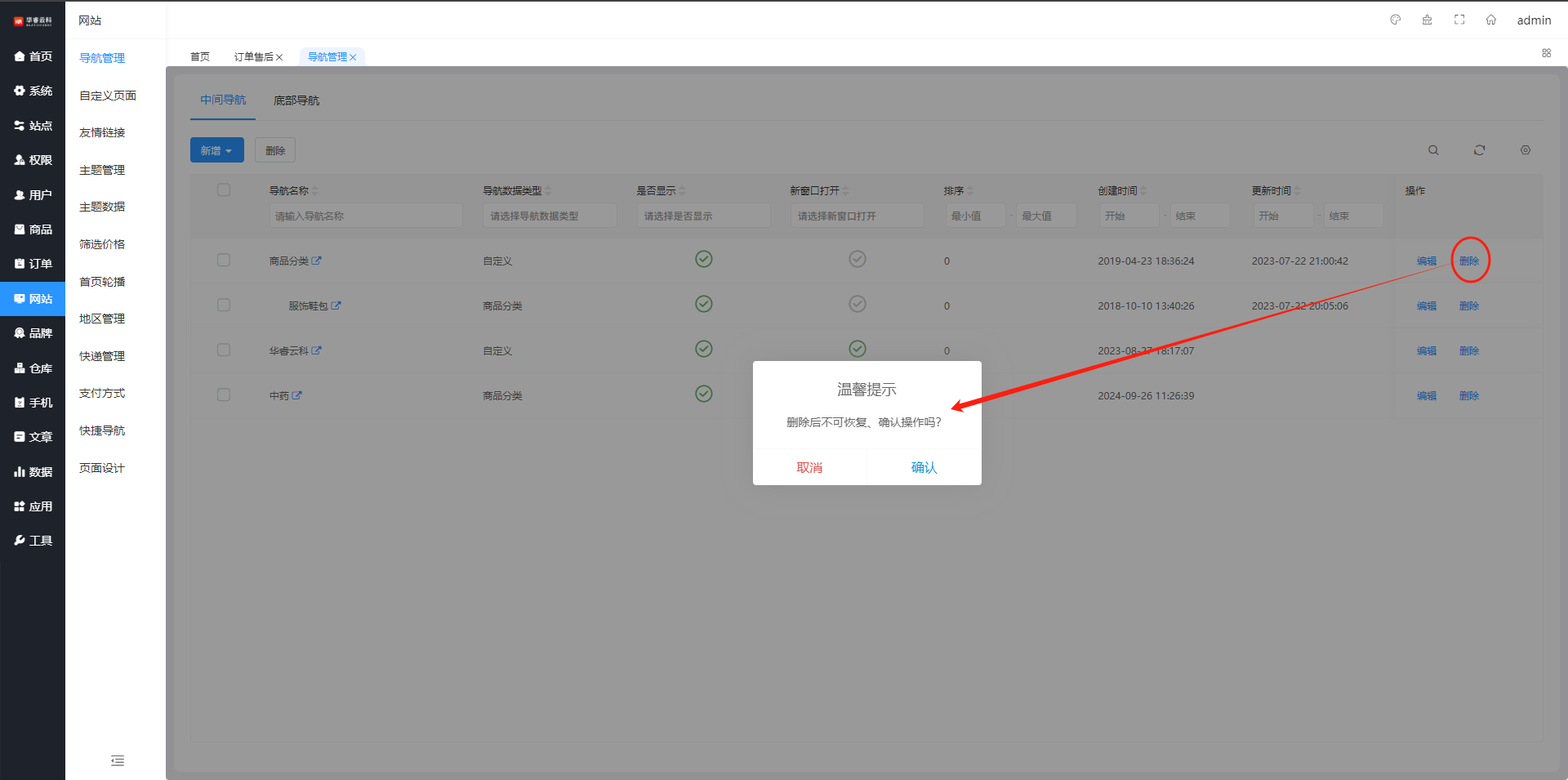This screenshot has height=780, width=1568.
Task: Open table column settings gear icon
Action: pyautogui.click(x=1525, y=150)
